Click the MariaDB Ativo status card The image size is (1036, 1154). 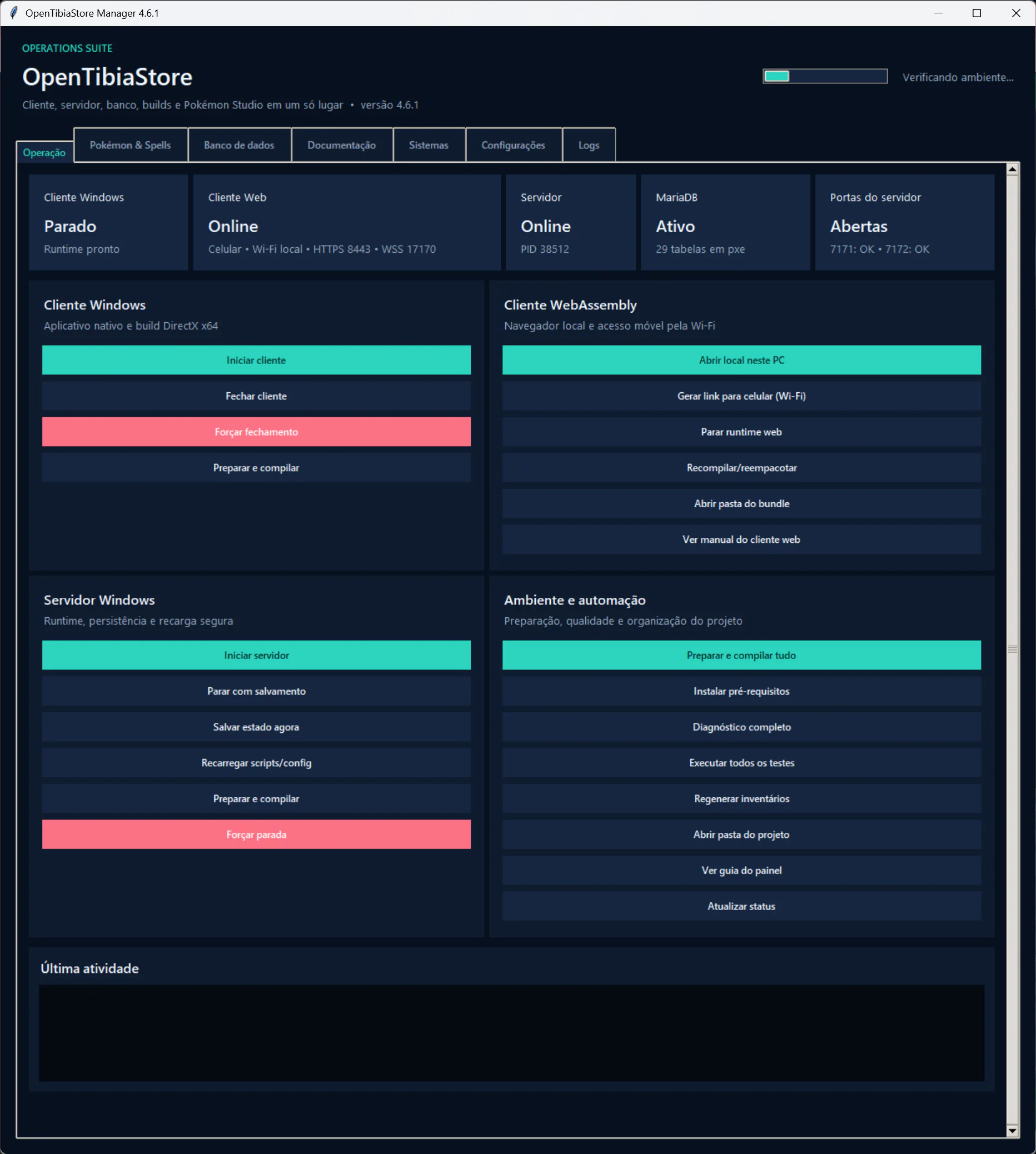(x=725, y=222)
